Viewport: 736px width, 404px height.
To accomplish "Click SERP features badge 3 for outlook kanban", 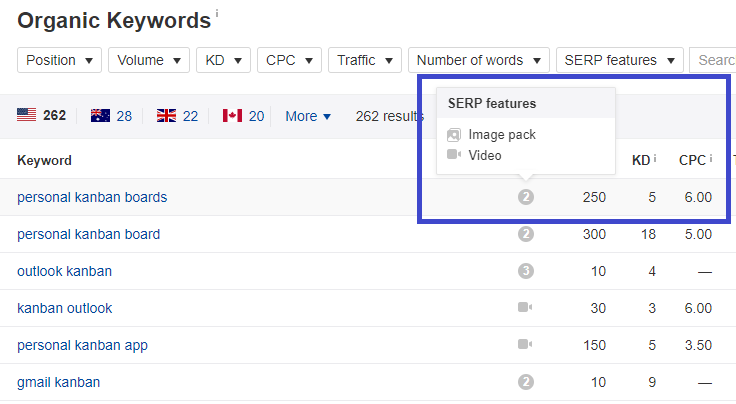I will [x=526, y=271].
